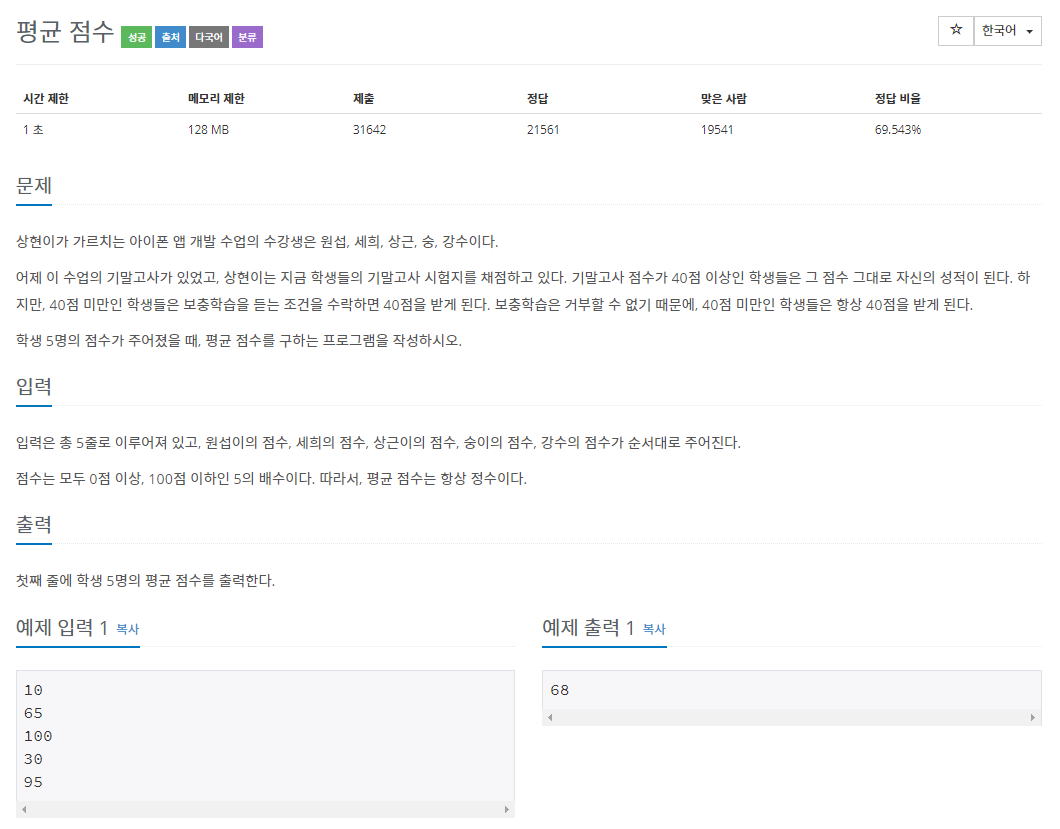The image size is (1060, 829).
Task: Click the sentence starting 학생 5명의 점수가
Action: click(x=239, y=341)
